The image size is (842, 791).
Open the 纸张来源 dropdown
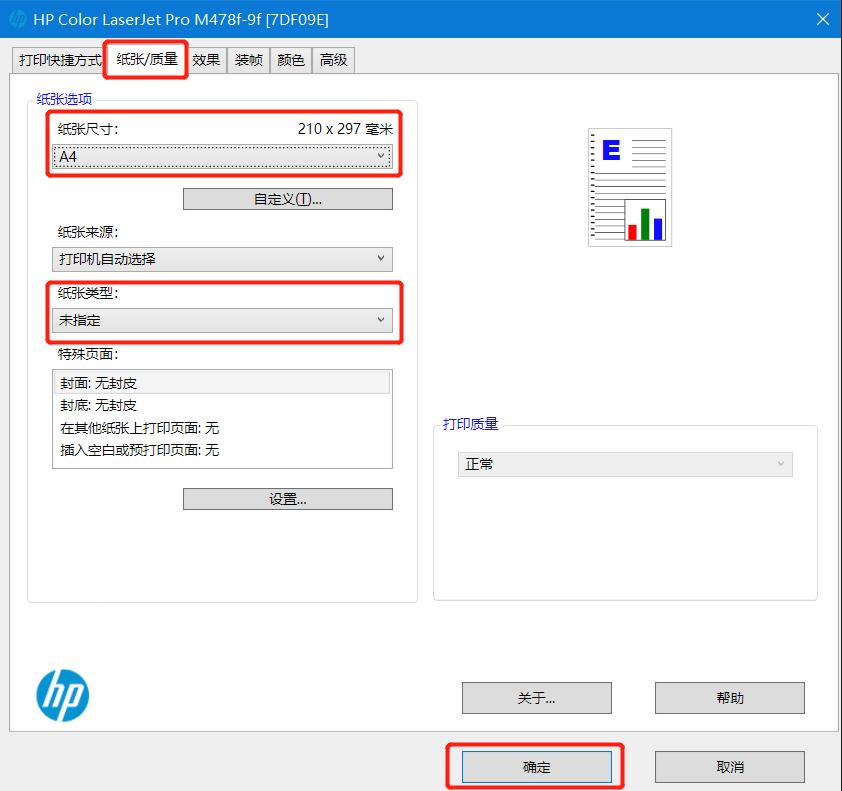click(222, 259)
